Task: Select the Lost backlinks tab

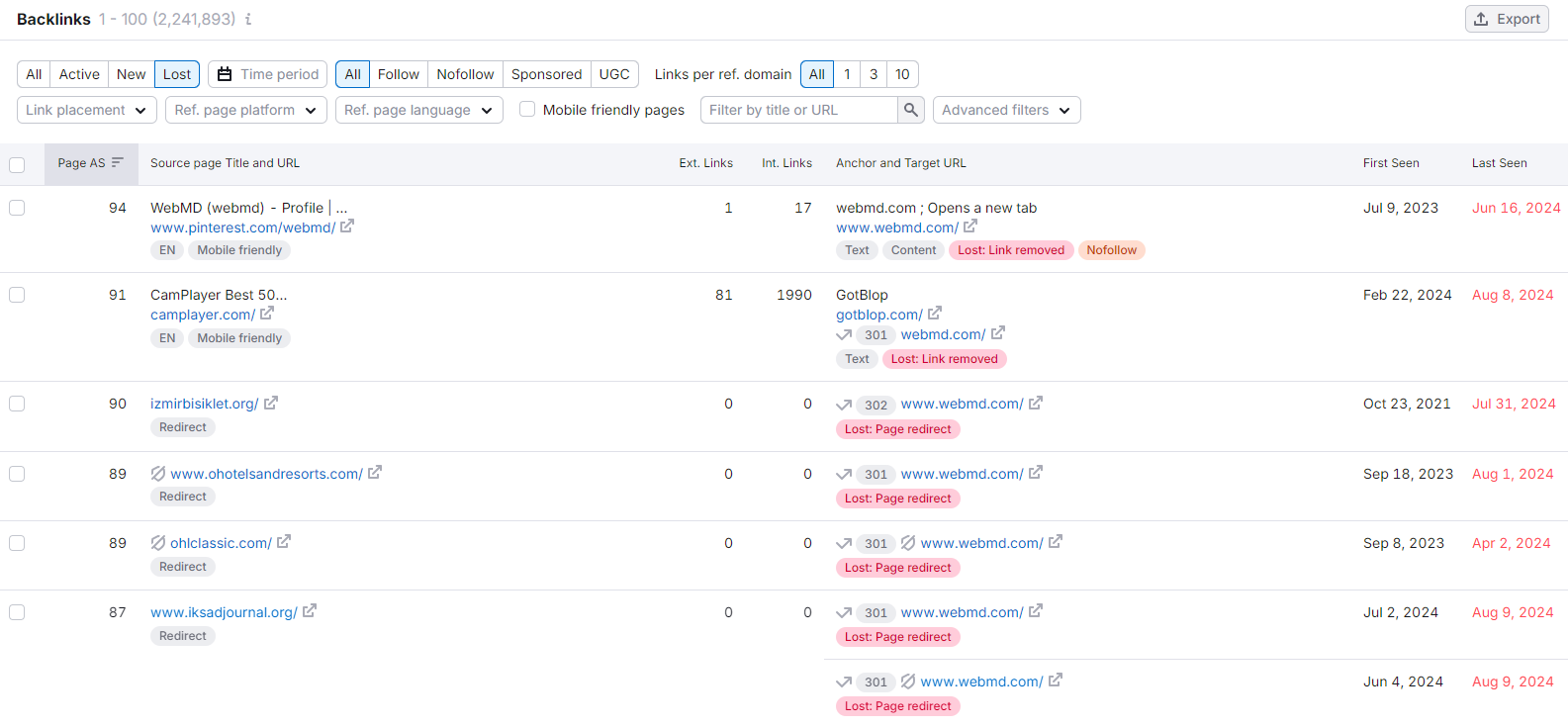Action: tap(177, 74)
